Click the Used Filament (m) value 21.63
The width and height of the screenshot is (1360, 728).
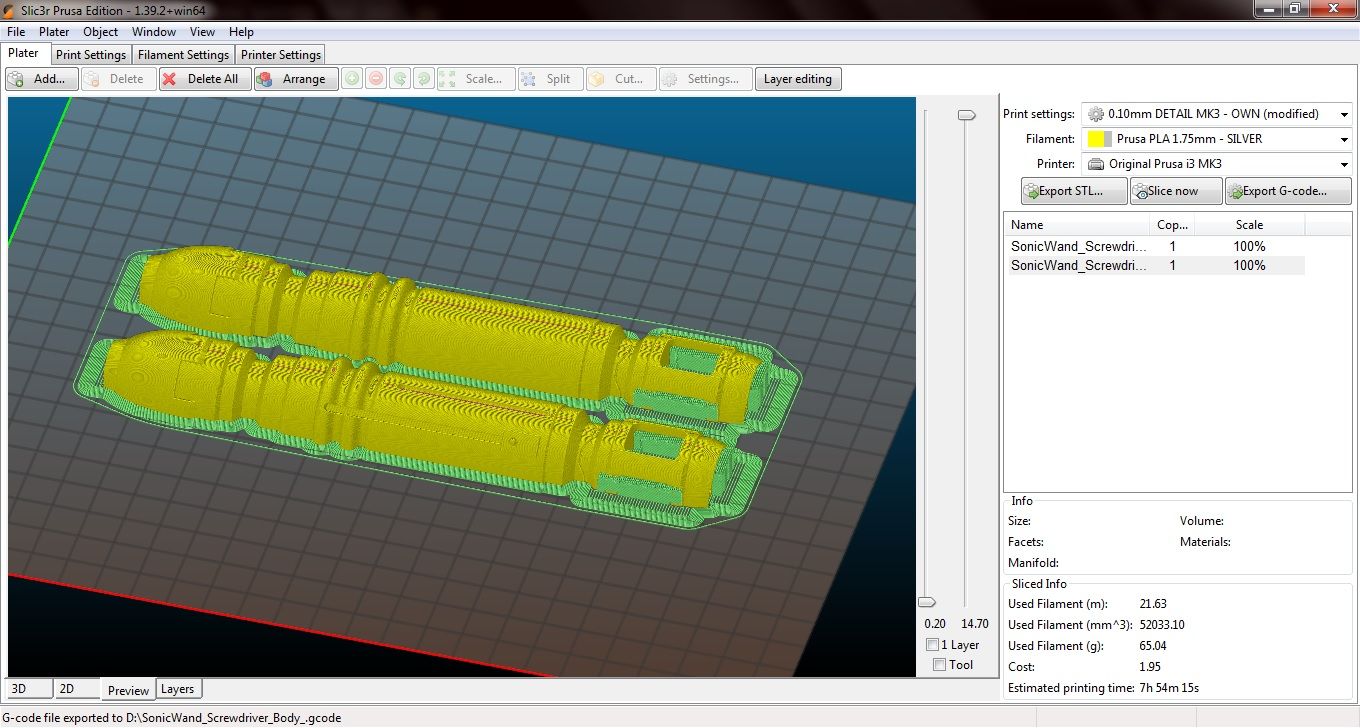coord(1153,604)
